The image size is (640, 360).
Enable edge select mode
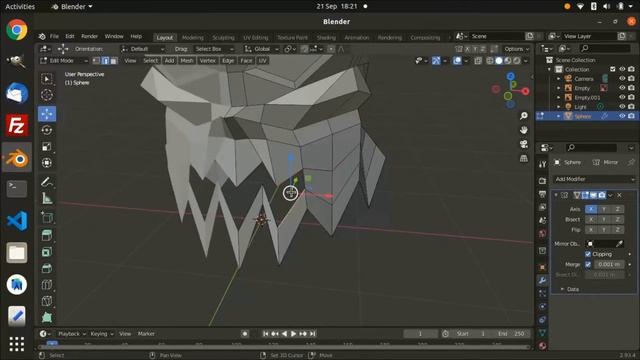coord(105,61)
